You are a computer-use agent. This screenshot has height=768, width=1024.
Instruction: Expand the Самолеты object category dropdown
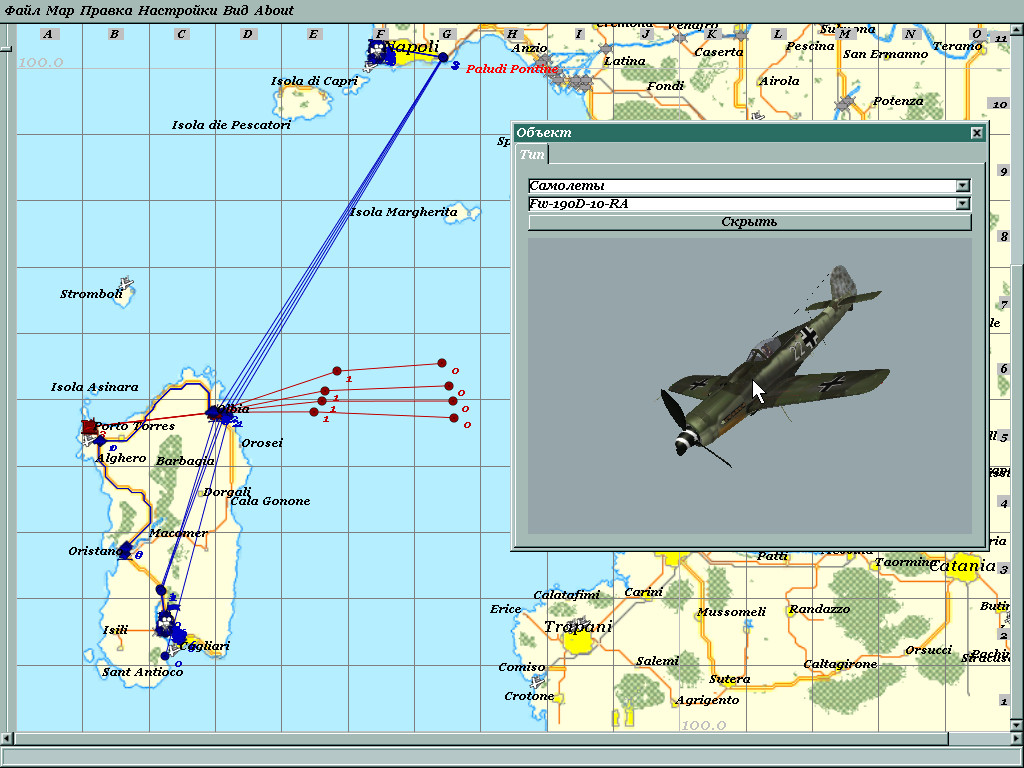pyautogui.click(x=962, y=186)
